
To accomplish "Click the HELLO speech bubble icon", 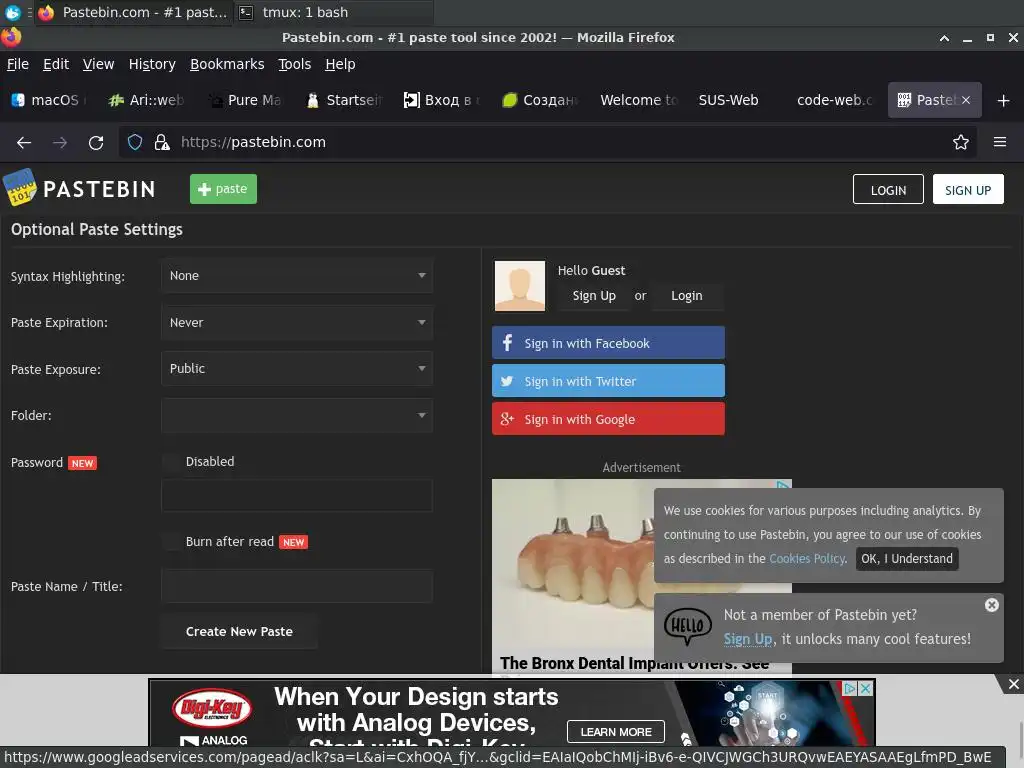I will [x=688, y=626].
